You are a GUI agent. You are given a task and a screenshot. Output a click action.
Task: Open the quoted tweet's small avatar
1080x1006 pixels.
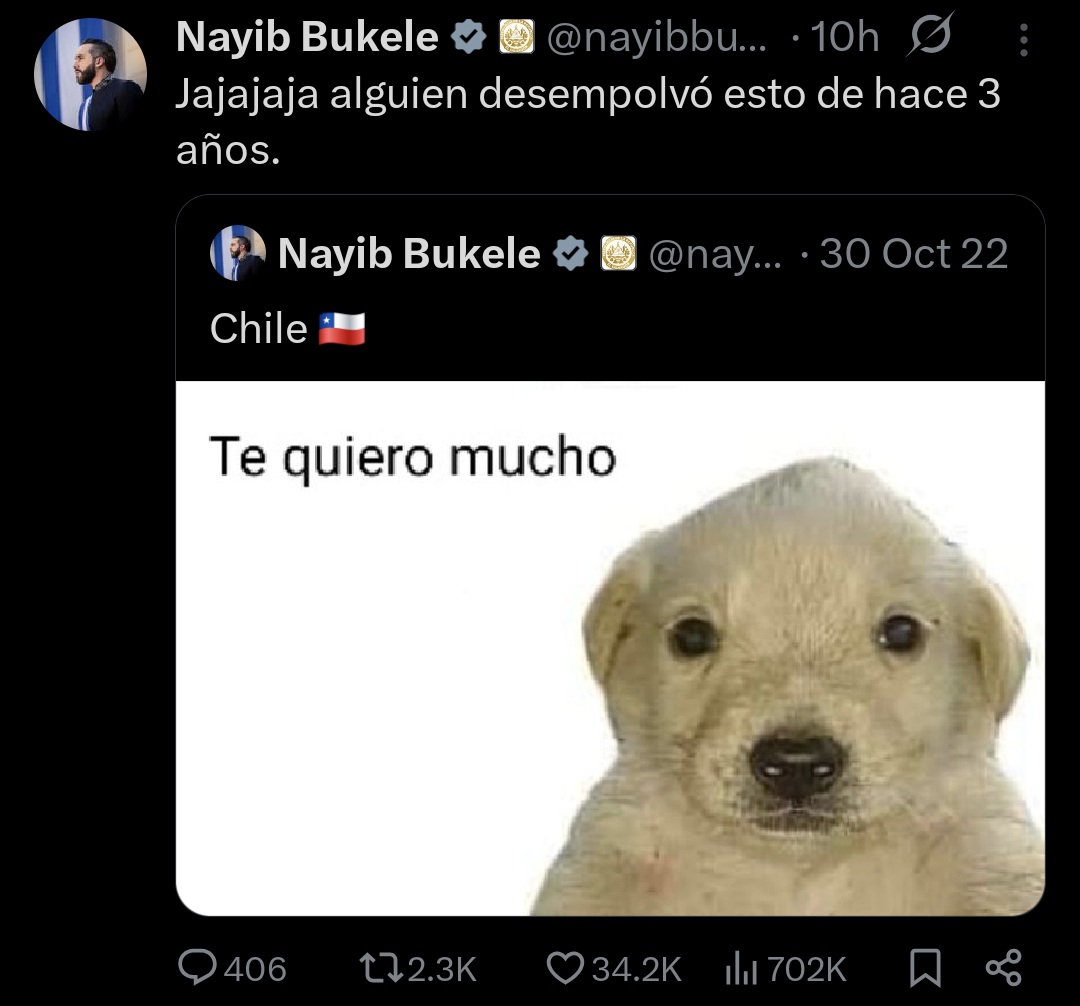point(238,253)
